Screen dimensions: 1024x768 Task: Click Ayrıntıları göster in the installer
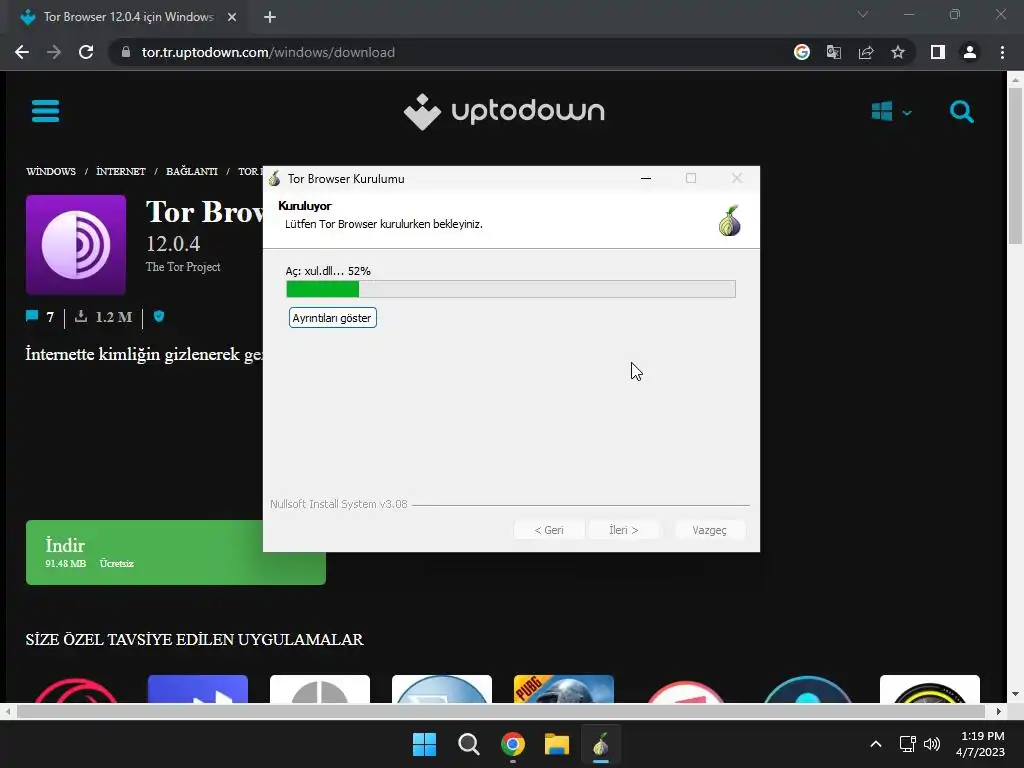coord(332,318)
